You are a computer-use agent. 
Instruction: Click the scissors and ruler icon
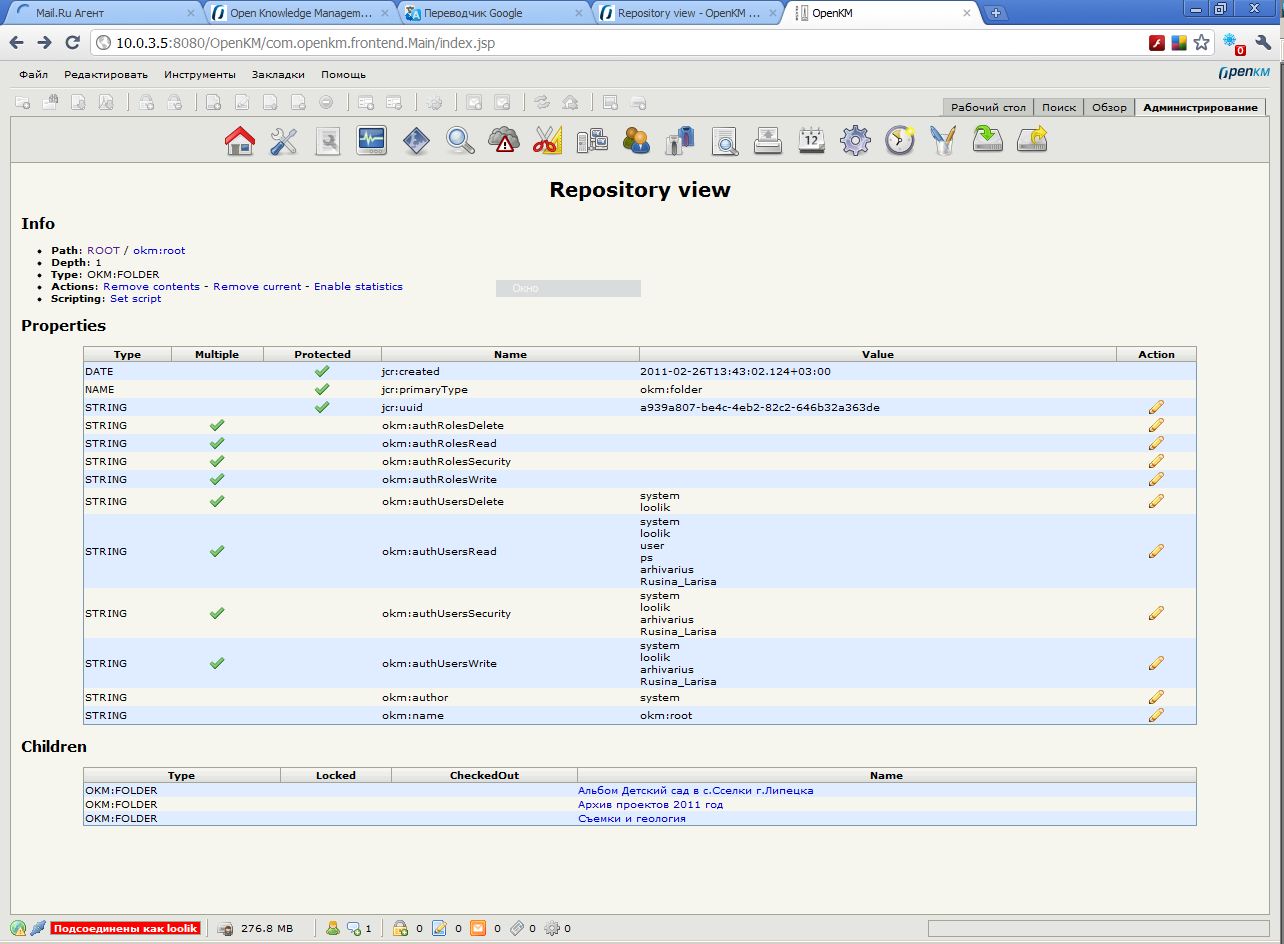coord(547,140)
